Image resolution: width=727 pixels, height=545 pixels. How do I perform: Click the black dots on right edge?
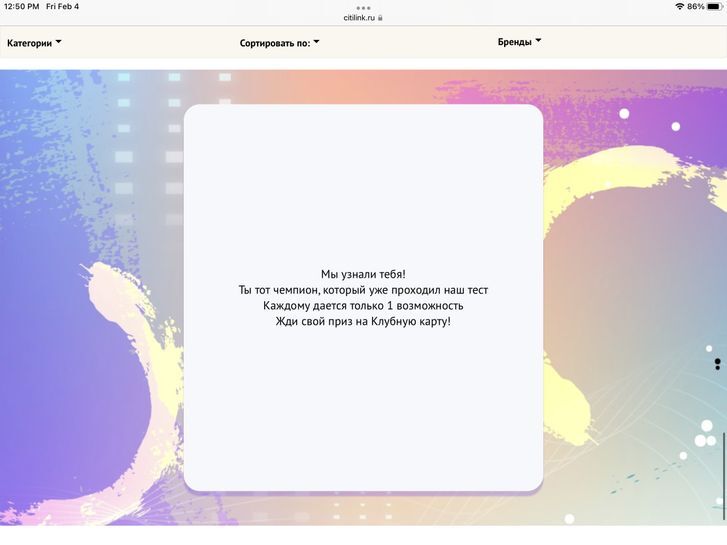coord(717,363)
